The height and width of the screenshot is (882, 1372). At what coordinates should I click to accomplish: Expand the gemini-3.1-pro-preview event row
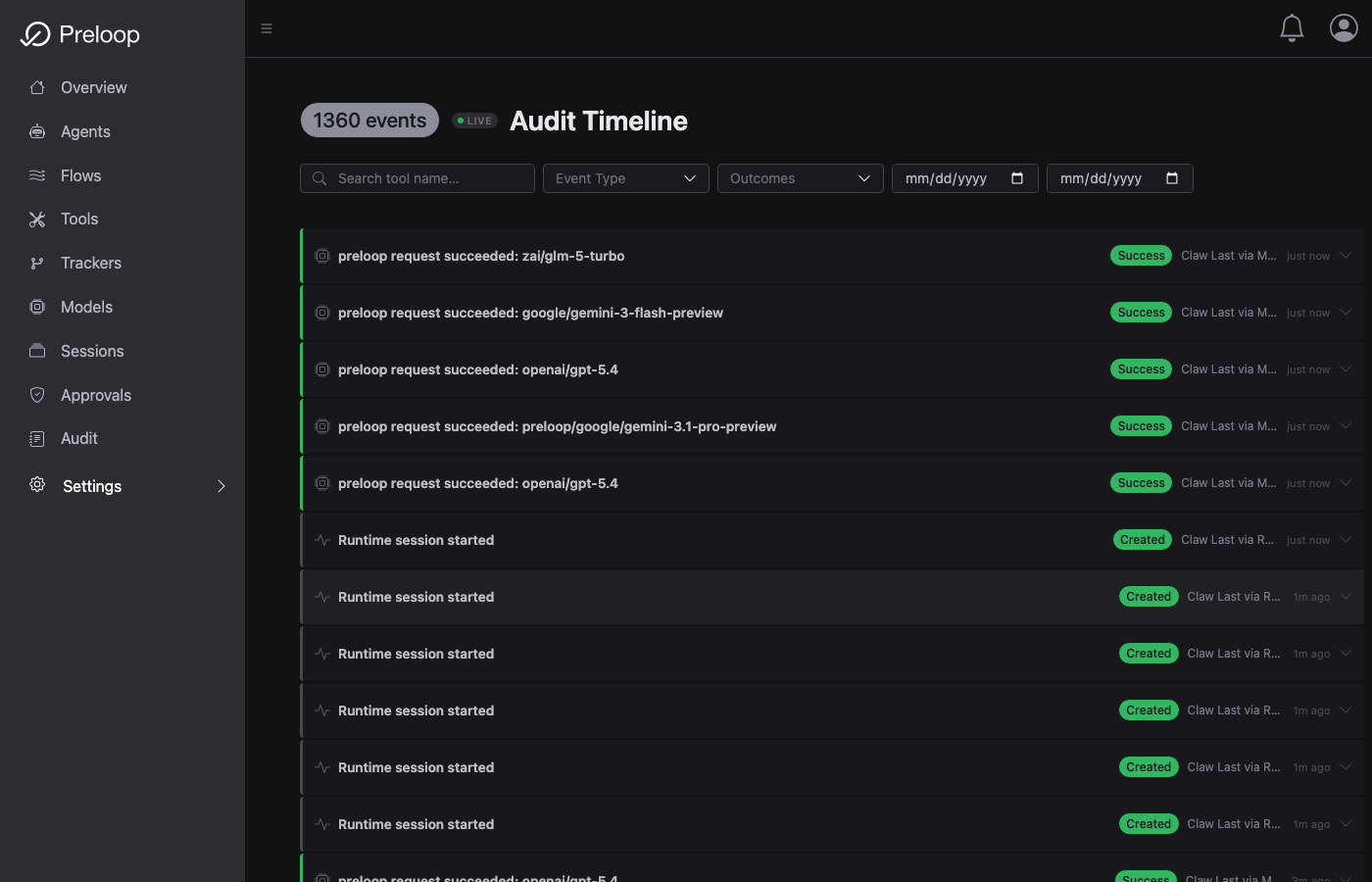[1347, 426]
